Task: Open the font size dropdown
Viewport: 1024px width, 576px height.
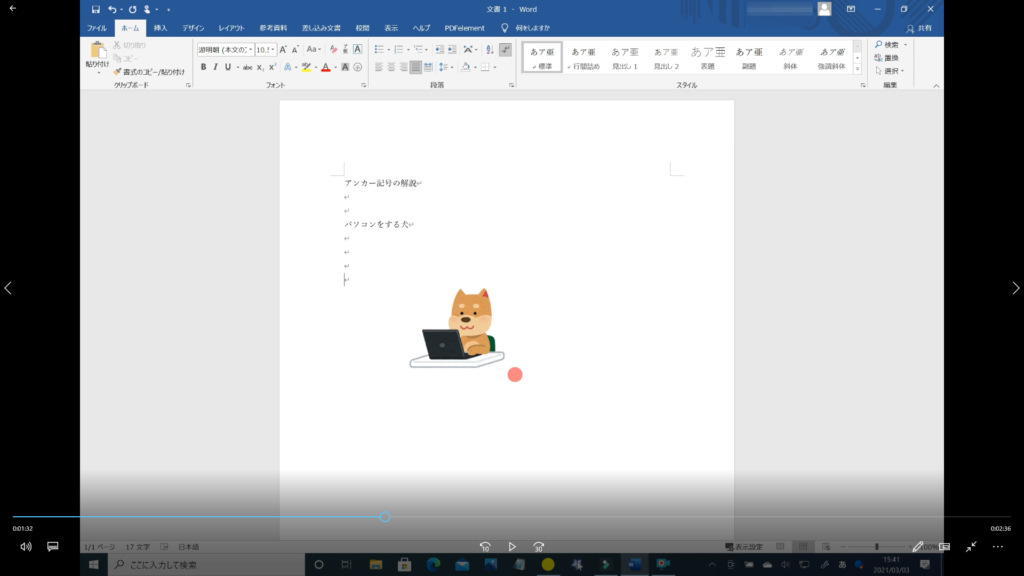Action: tap(273, 49)
